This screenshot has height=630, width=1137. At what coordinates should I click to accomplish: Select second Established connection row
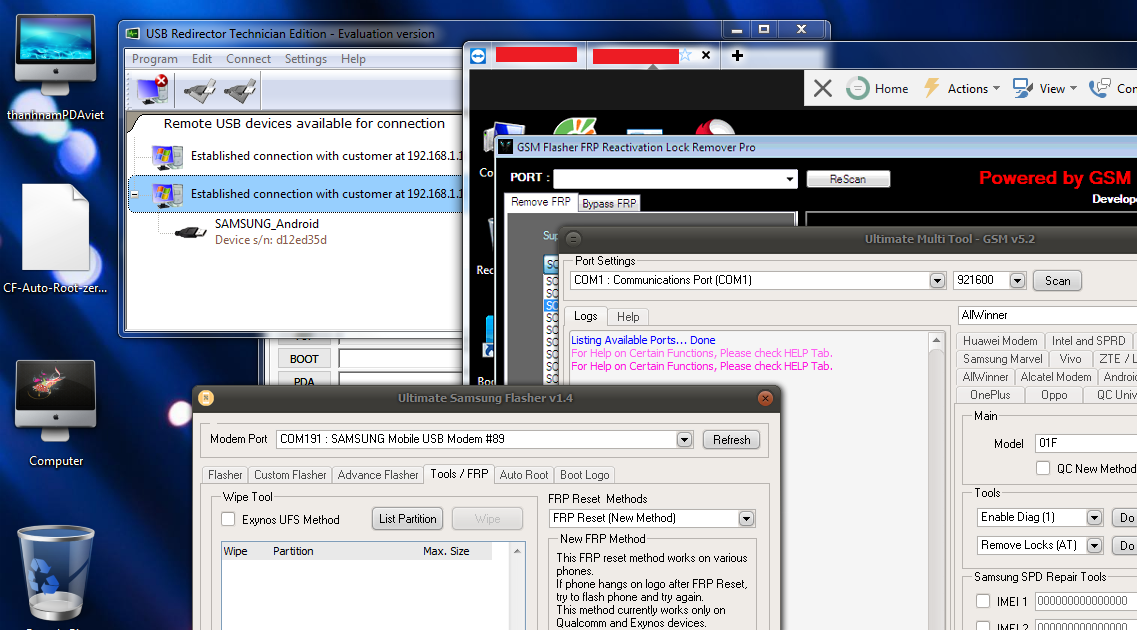(297, 194)
